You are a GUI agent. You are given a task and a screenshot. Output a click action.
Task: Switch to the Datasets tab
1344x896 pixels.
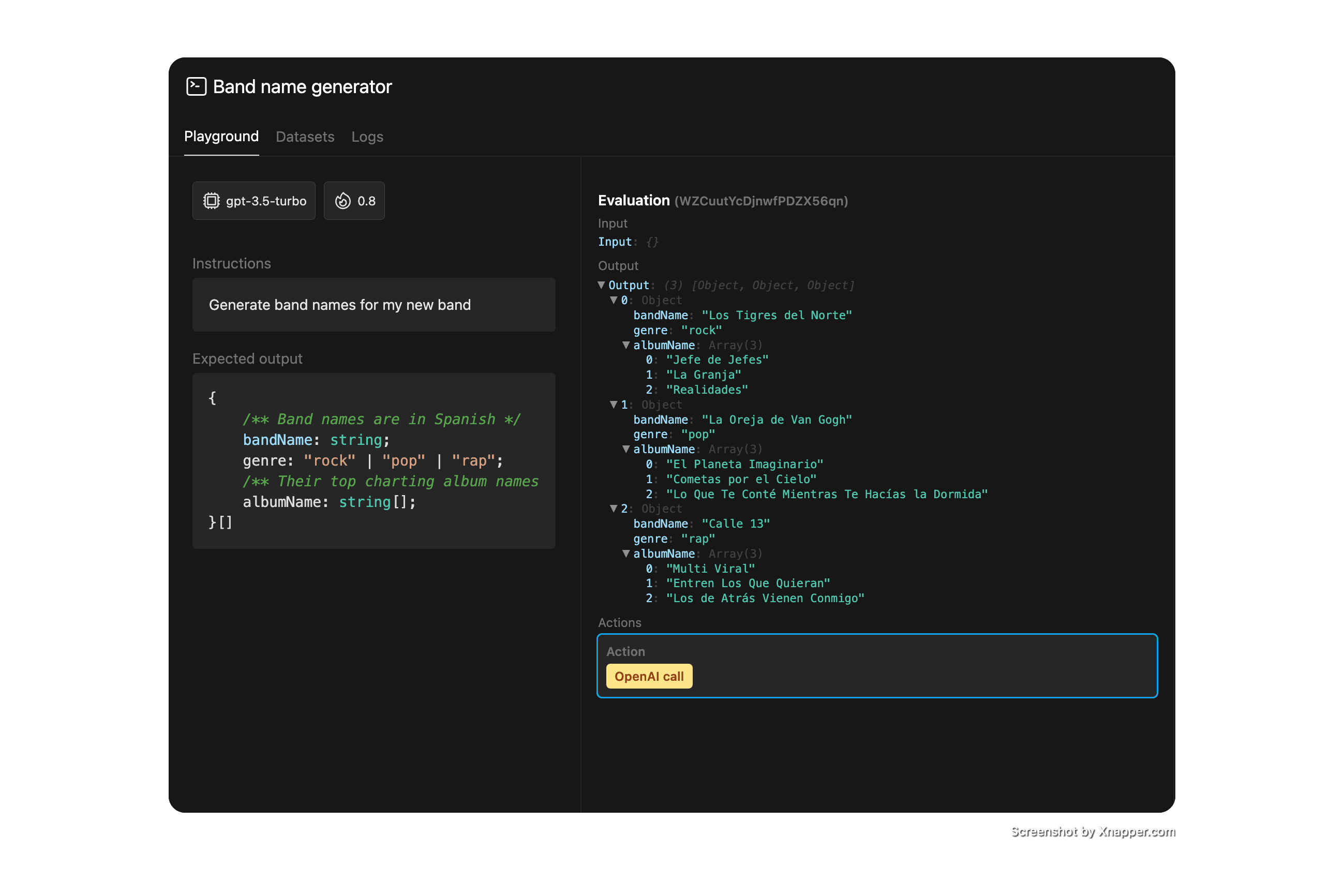coord(305,137)
